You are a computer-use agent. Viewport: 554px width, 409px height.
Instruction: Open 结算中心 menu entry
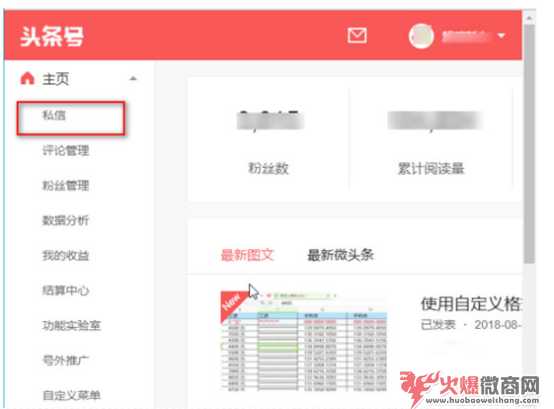click(x=66, y=290)
